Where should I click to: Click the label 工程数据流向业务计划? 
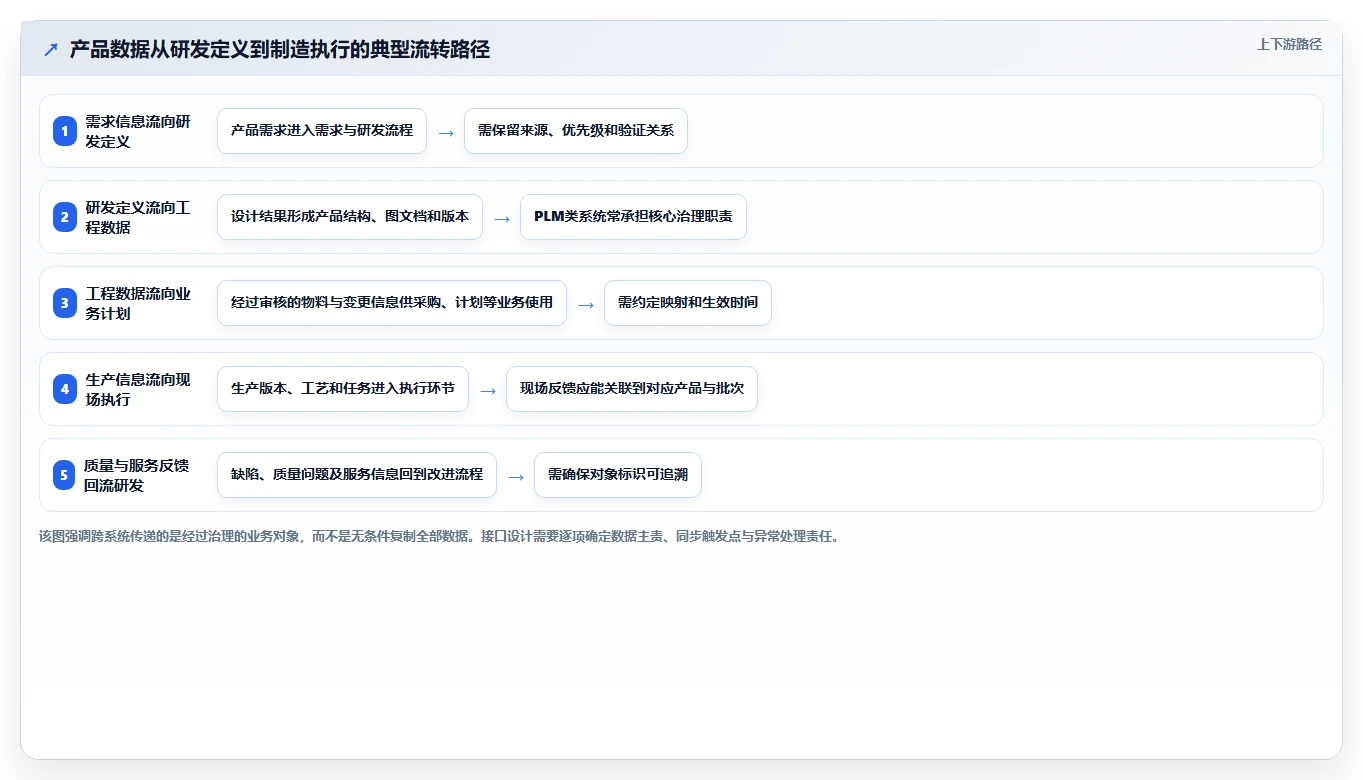[138, 303]
